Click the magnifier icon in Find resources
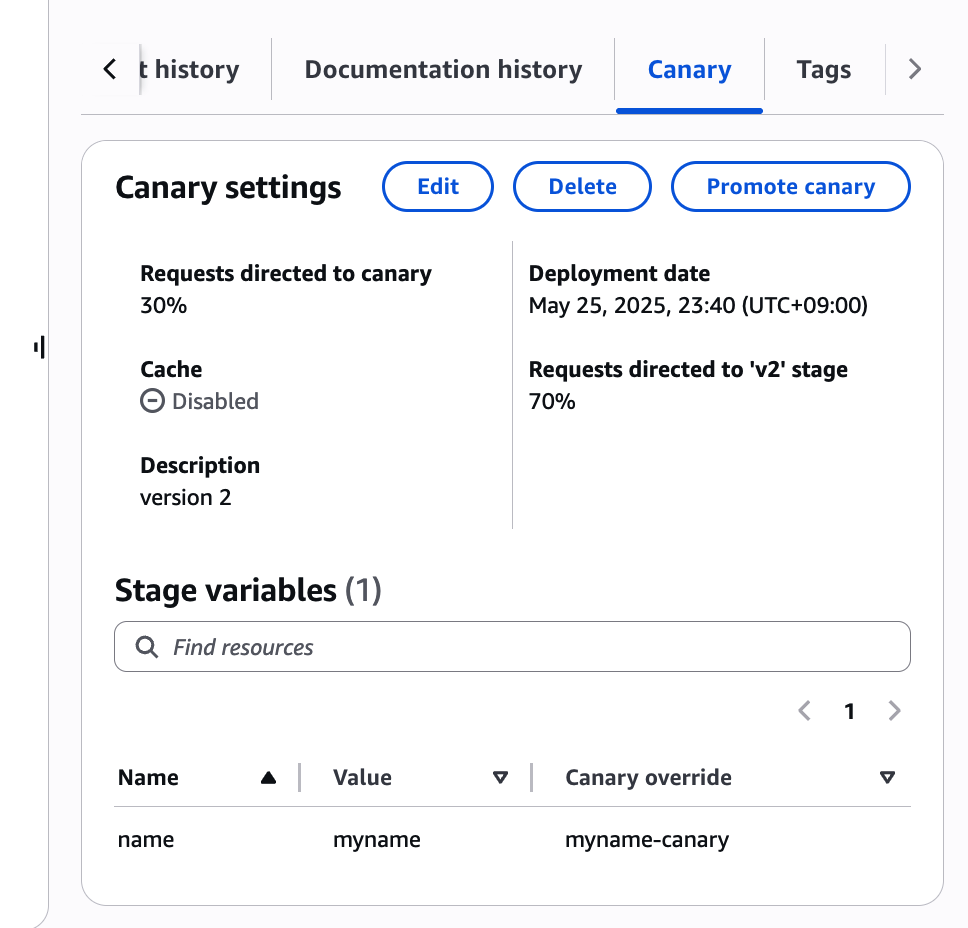968x928 pixels. pos(147,647)
